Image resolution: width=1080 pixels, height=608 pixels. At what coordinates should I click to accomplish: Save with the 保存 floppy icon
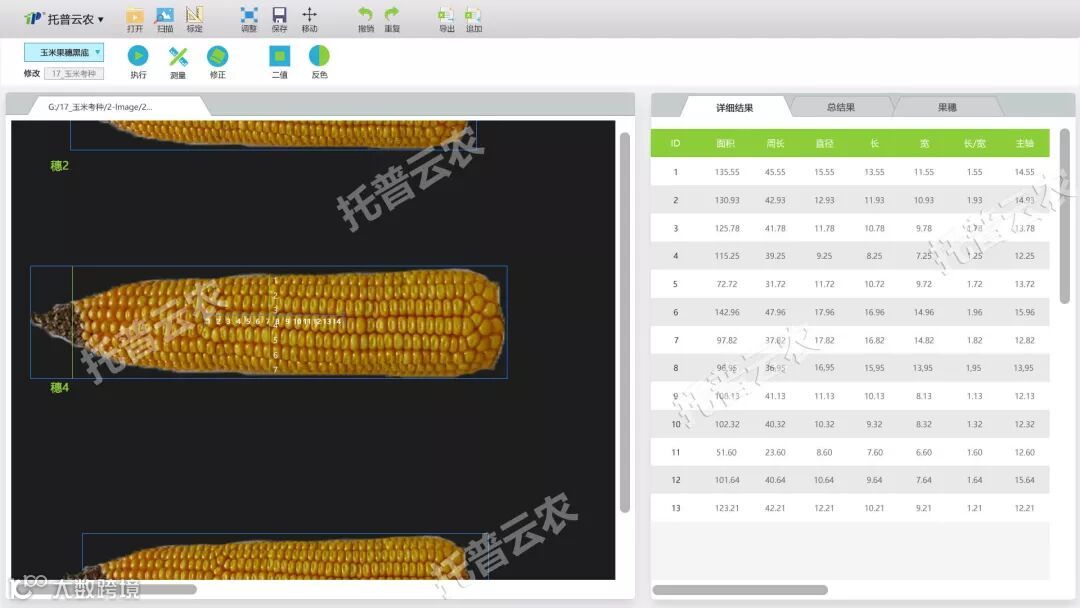(x=279, y=19)
